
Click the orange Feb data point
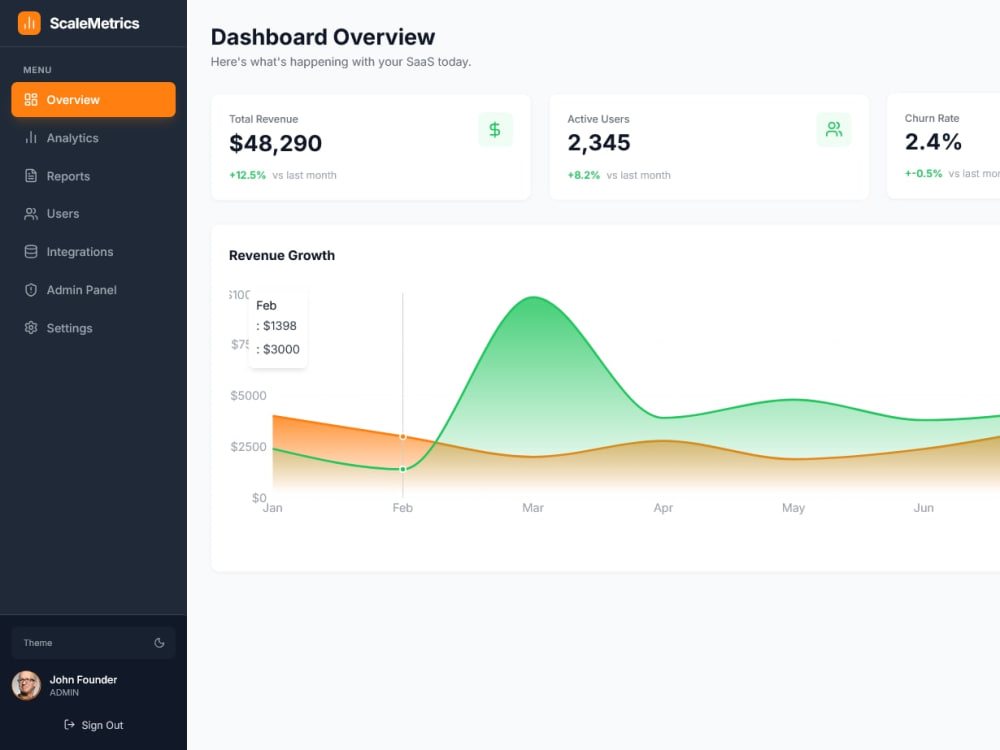[403, 437]
